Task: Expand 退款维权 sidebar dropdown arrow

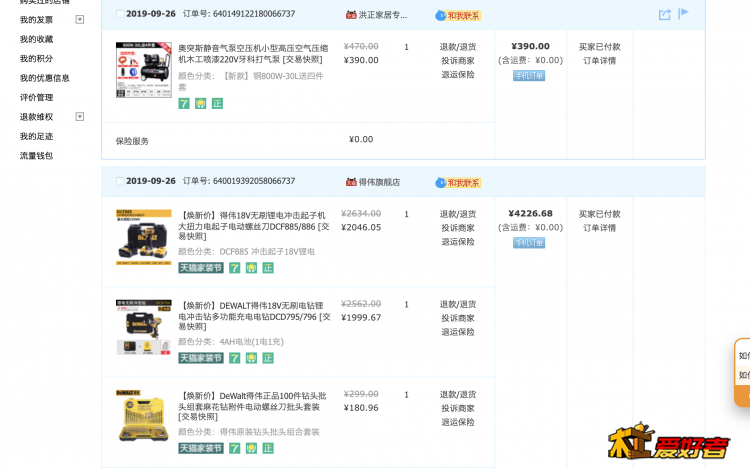Action: coord(80,117)
